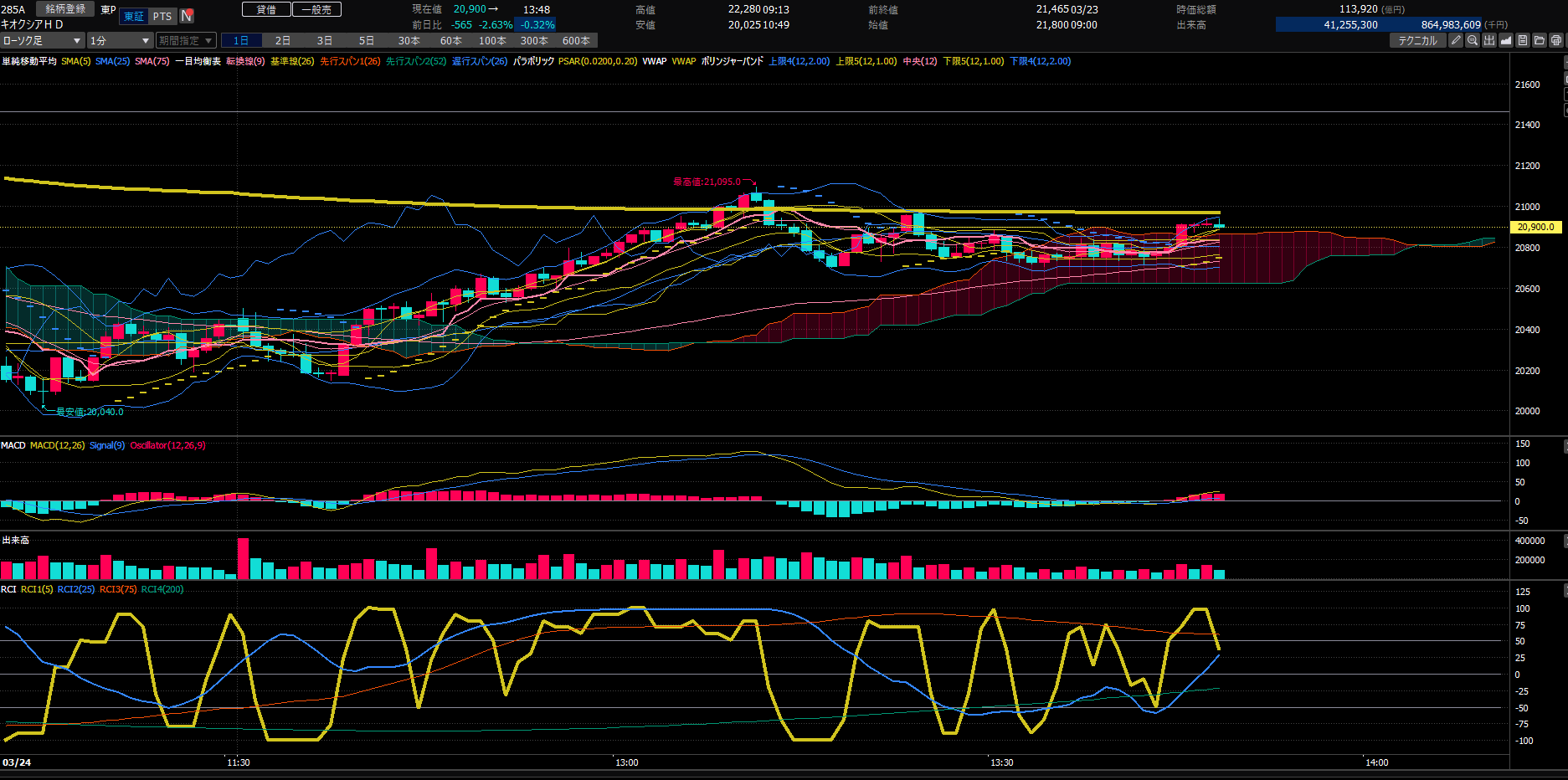Open the 1分 interval dropdown

(x=120, y=40)
